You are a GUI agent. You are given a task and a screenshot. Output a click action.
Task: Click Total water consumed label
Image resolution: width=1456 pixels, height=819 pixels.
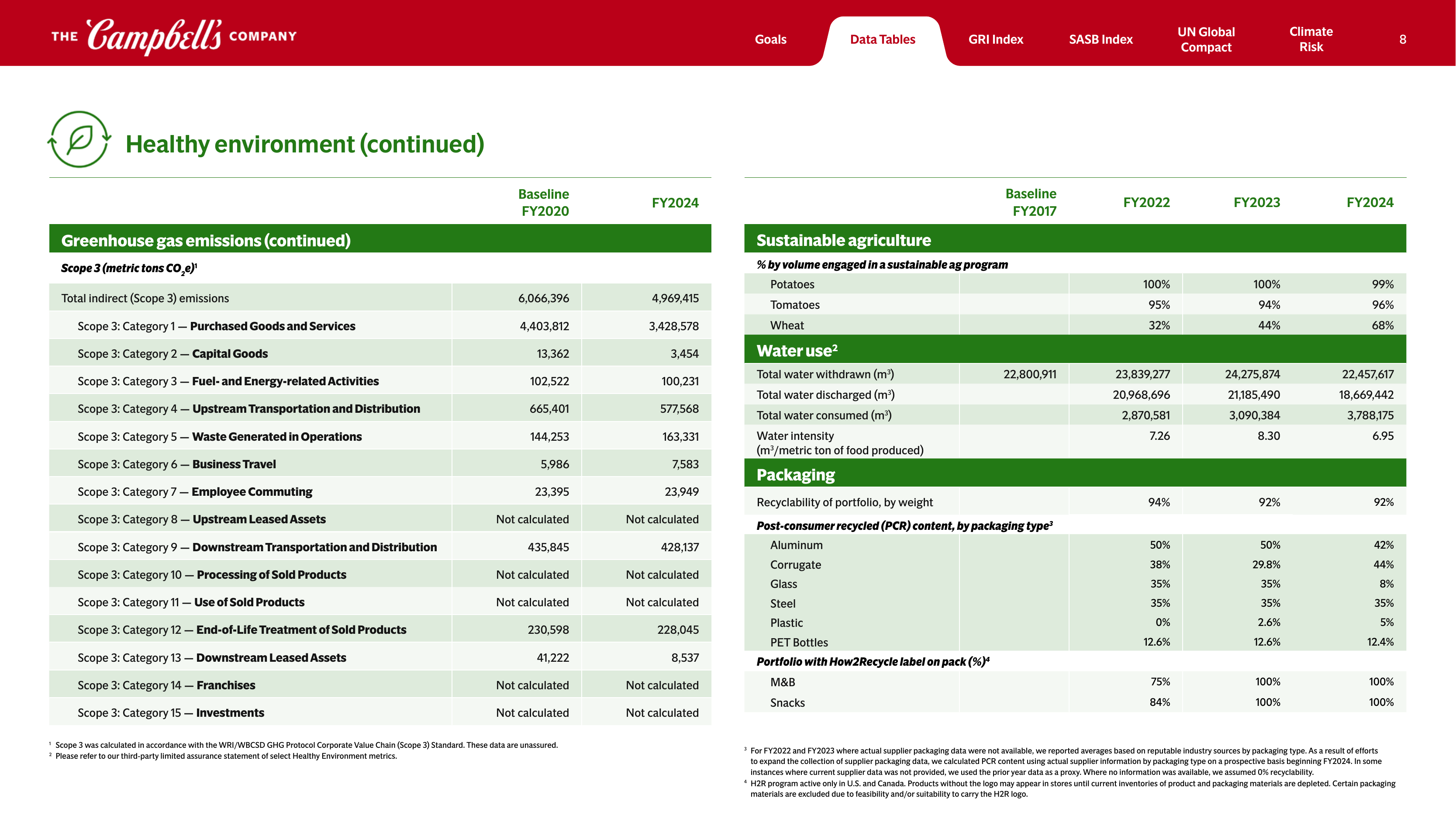point(824,415)
